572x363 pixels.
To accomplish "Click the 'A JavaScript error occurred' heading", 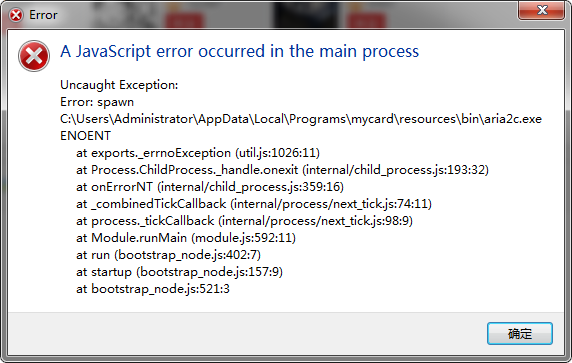I will (240, 51).
